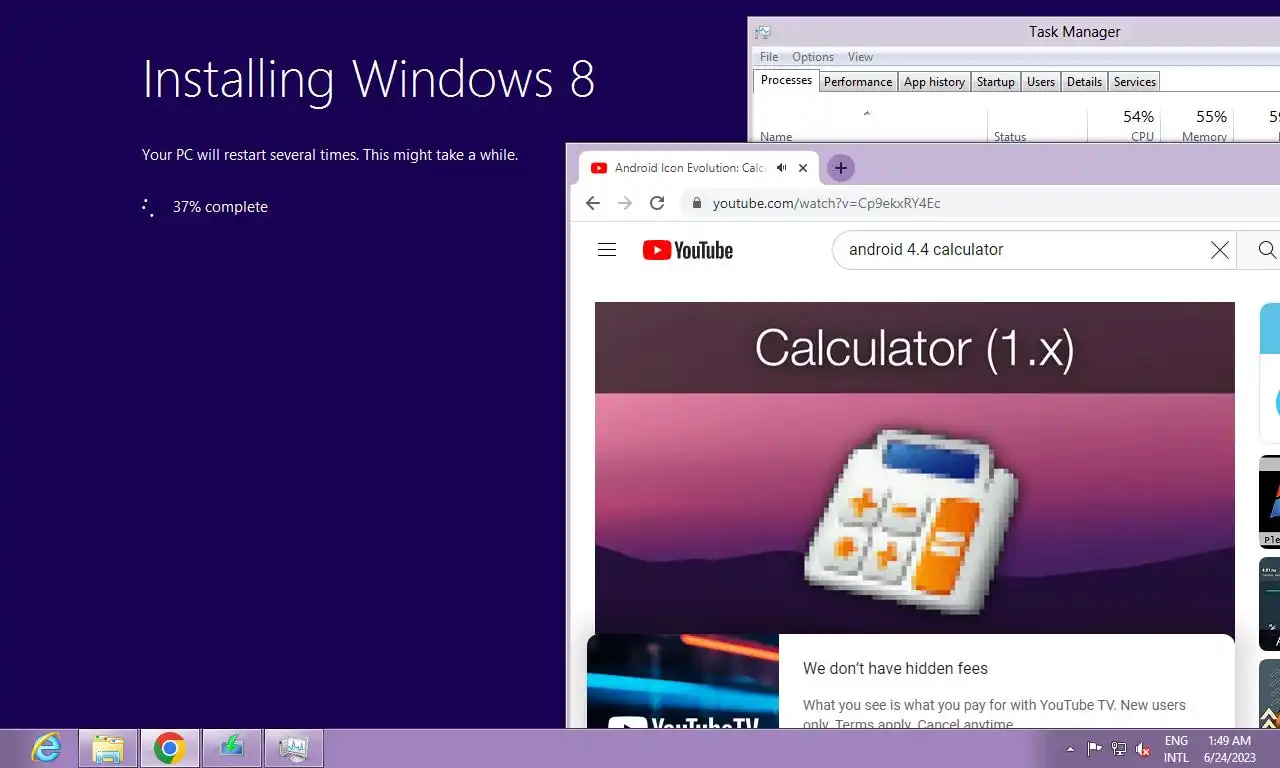1280x768 pixels.
Task: Click the "37% complete" progress text
Action: [220, 207]
